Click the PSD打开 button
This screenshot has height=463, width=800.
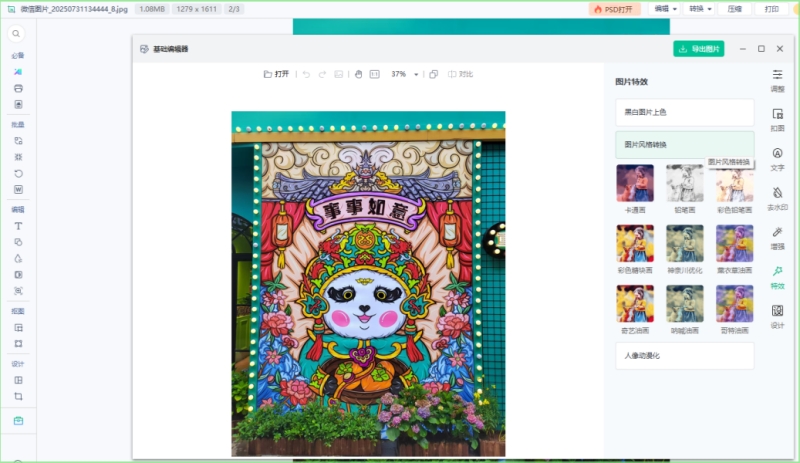[x=614, y=9]
